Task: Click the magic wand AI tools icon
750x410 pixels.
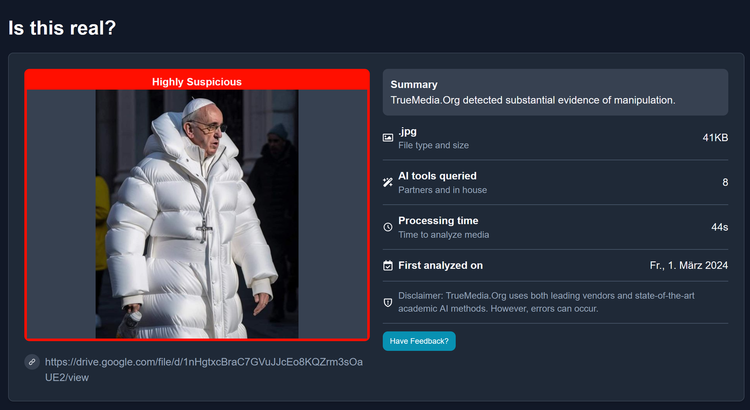Action: point(388,182)
